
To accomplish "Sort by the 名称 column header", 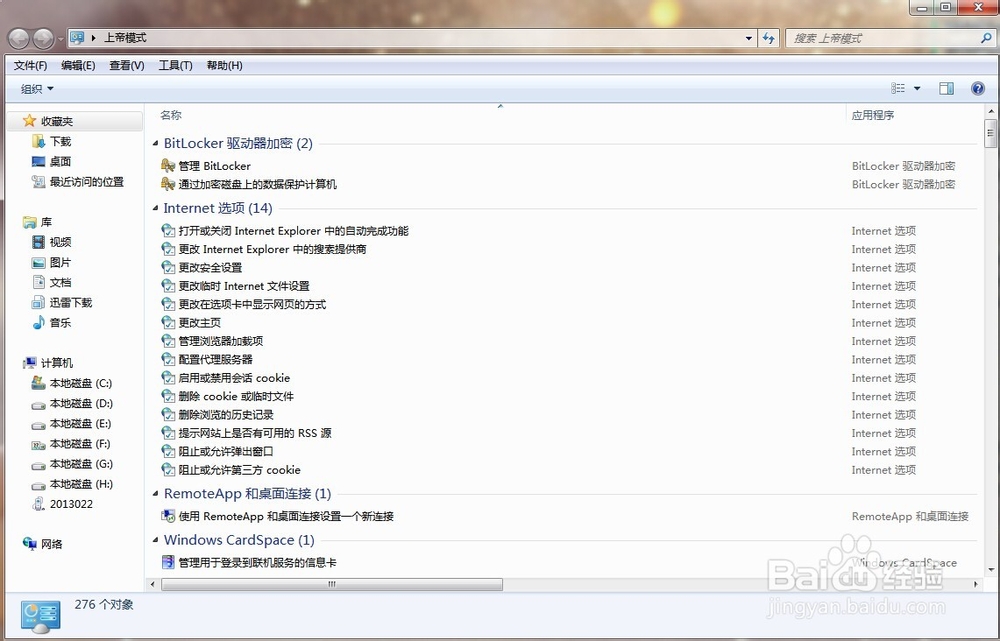I will pos(171,115).
